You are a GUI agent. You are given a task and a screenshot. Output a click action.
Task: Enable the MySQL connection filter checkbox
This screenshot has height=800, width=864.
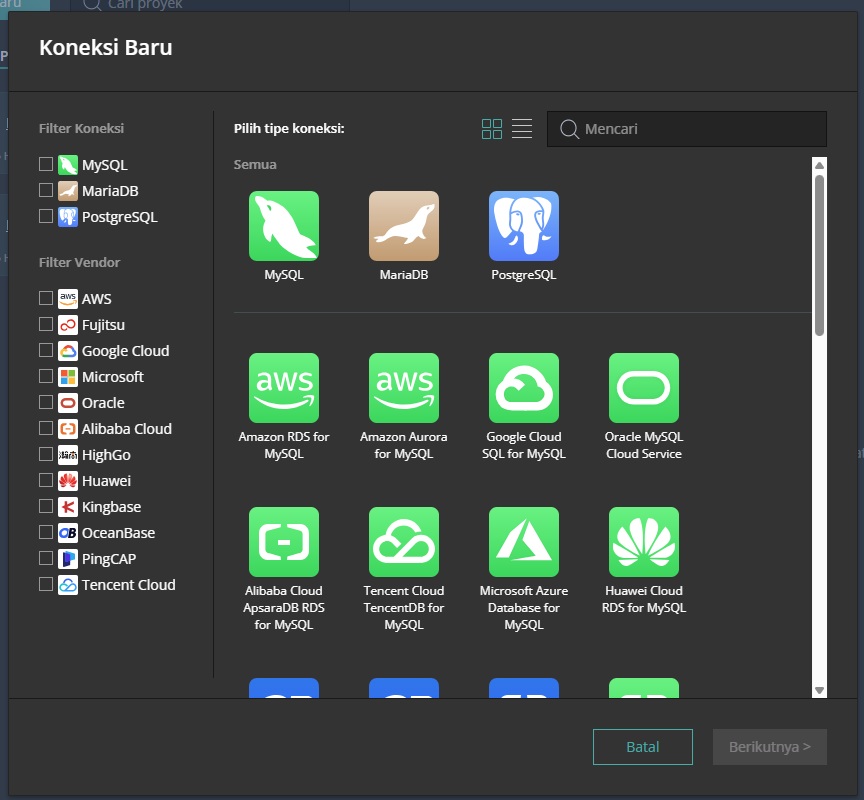point(46,164)
